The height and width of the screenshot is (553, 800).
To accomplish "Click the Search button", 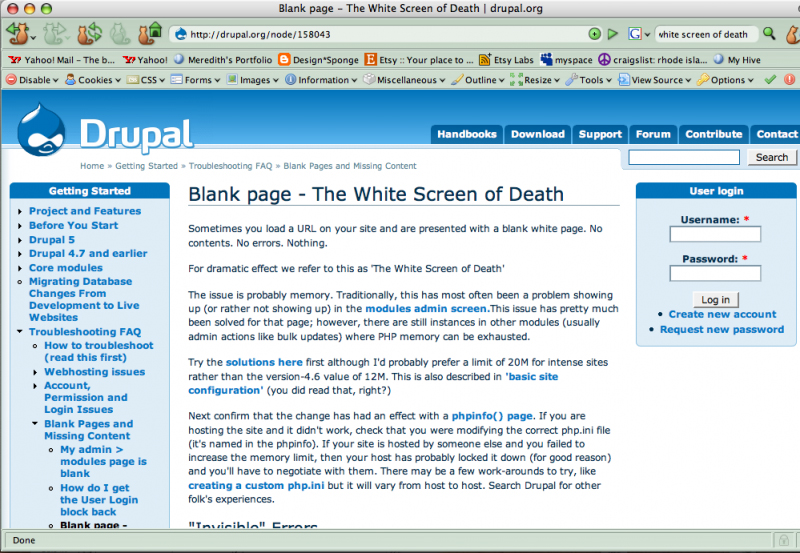I will (771, 157).
